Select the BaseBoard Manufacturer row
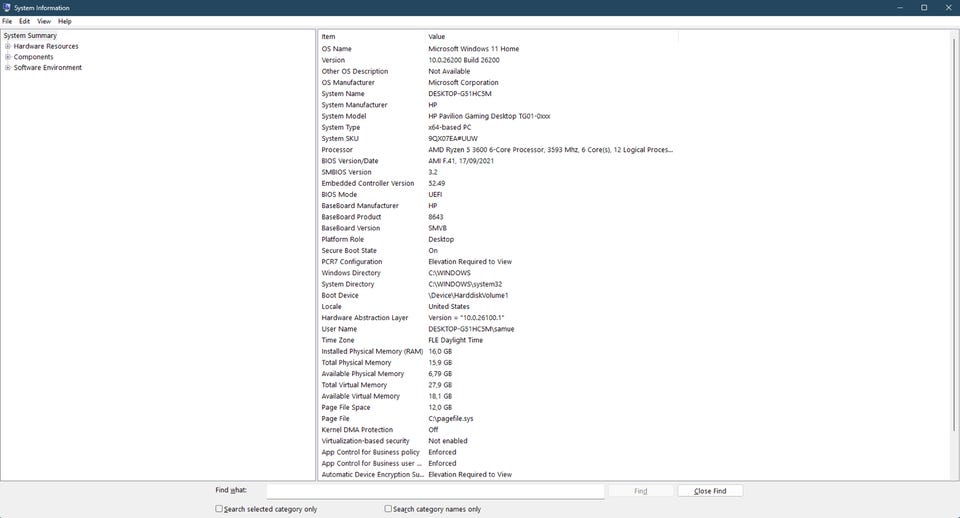 pos(498,206)
